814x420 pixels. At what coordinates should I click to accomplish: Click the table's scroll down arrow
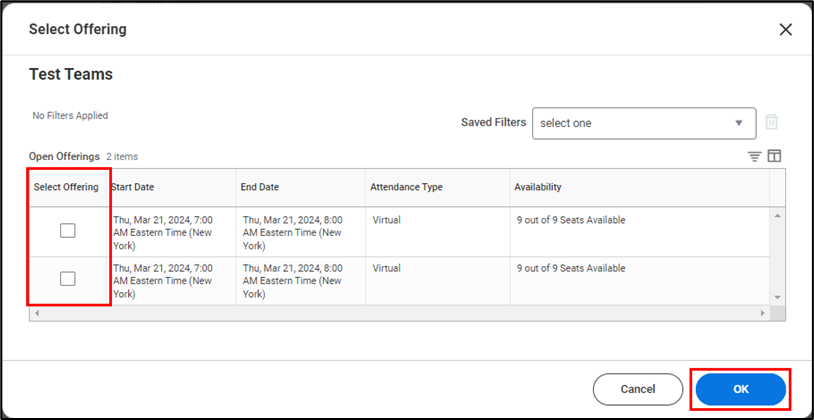coord(777,297)
